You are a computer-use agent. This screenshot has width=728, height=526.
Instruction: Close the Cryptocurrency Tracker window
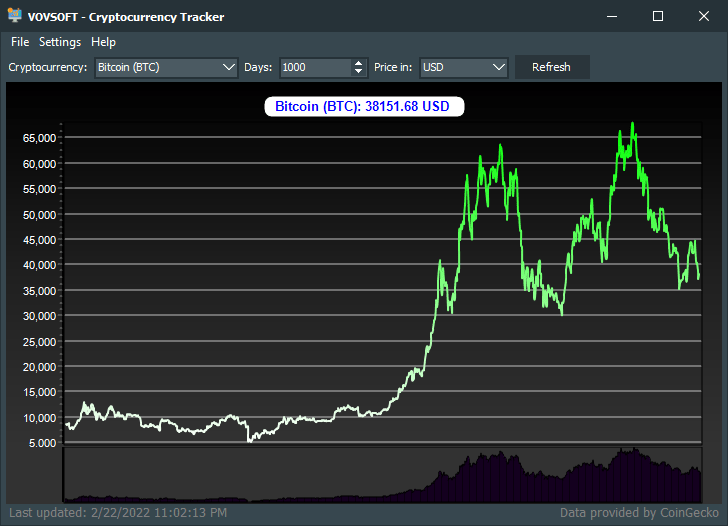(x=704, y=16)
